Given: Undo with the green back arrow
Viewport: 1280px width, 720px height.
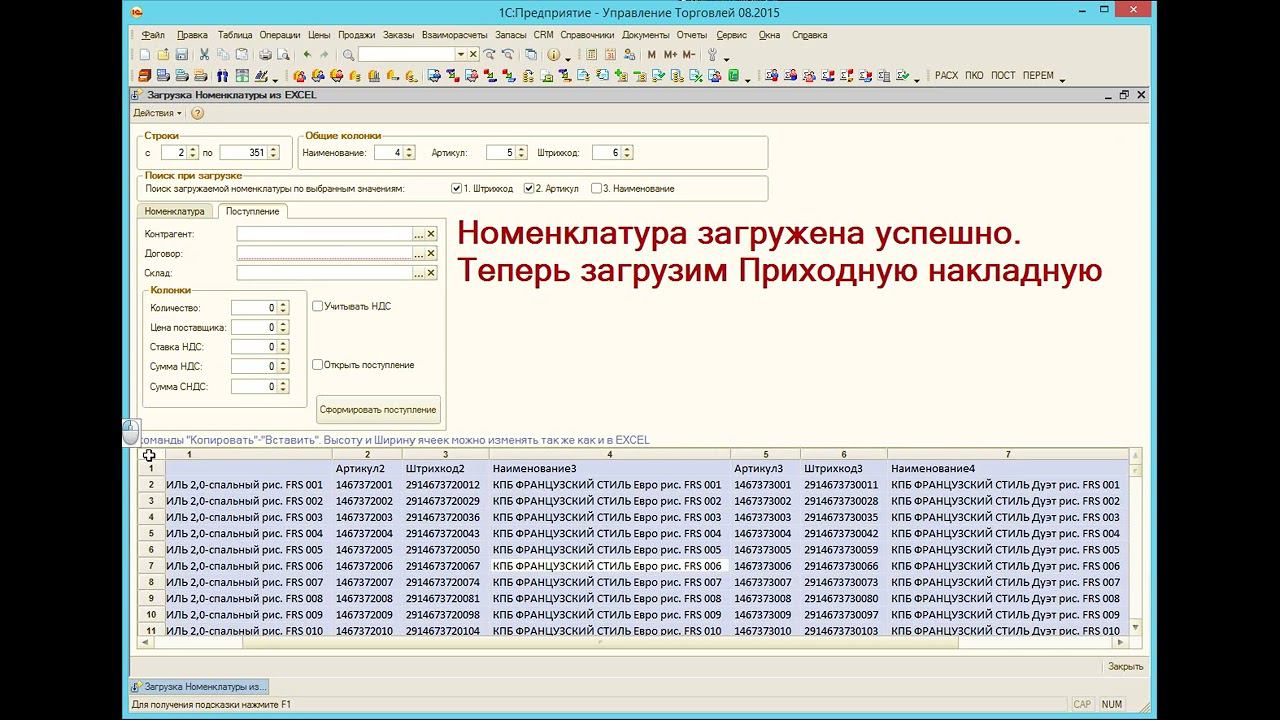Looking at the screenshot, I should coord(307,55).
